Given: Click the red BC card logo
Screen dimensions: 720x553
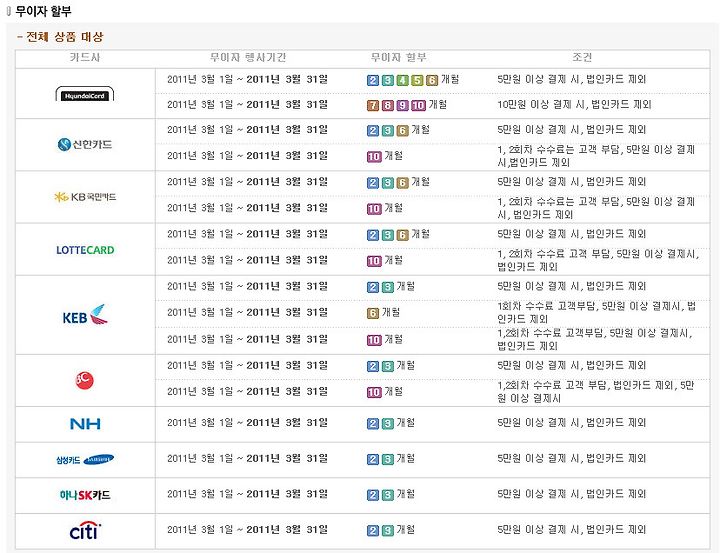Looking at the screenshot, I should coord(84,380).
